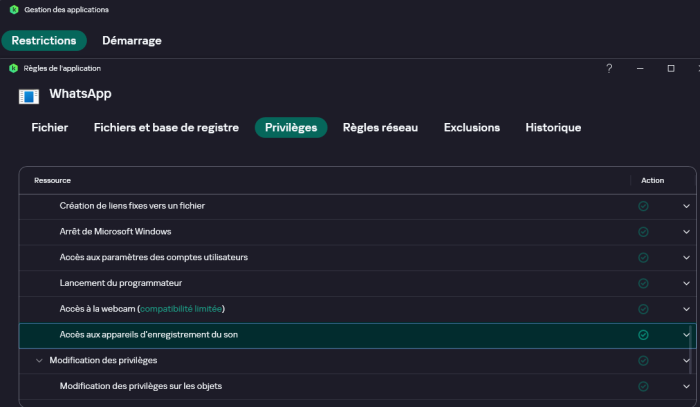Click the Kaspersky logo beside Gestion des applications
The image size is (700, 407).
point(13,10)
